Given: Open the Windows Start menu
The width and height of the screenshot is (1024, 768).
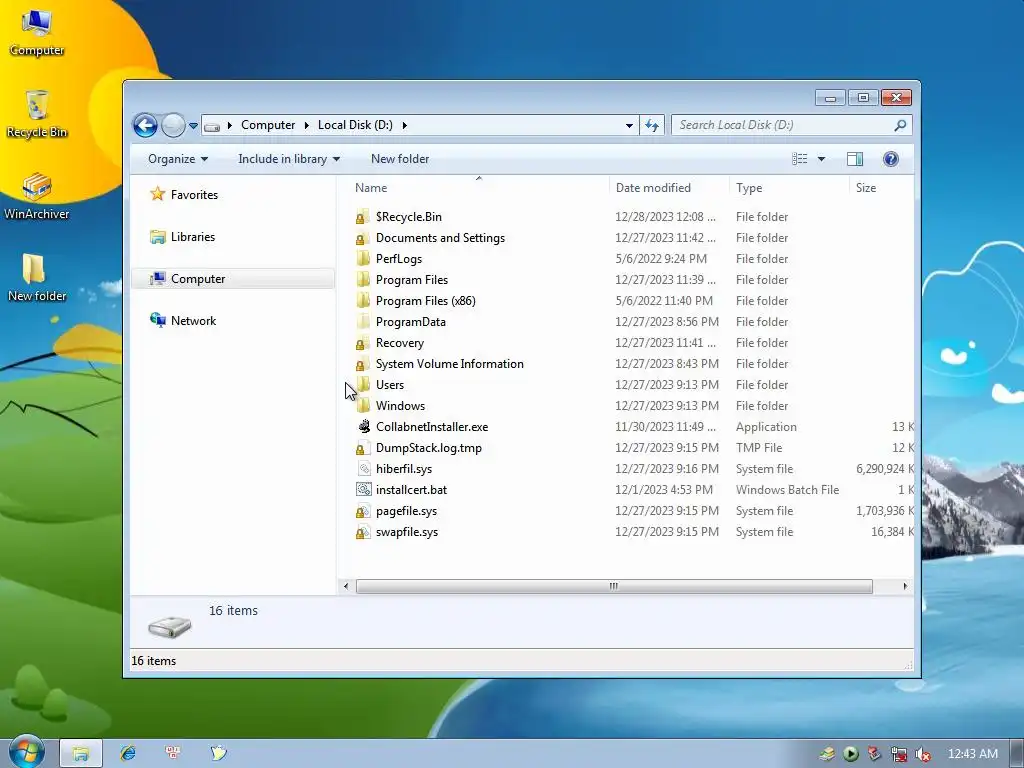Looking at the screenshot, I should 27,752.
